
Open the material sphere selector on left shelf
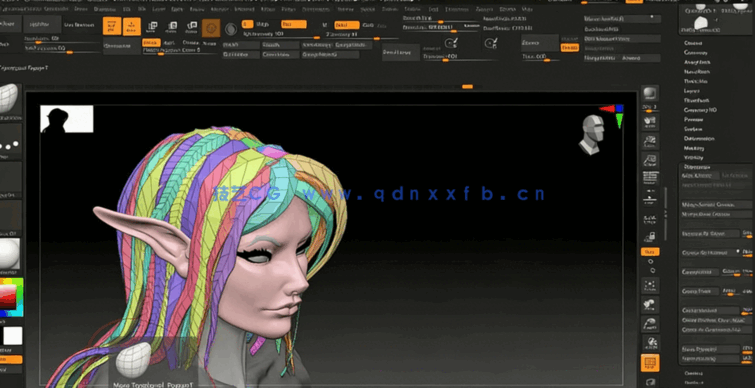10,254
